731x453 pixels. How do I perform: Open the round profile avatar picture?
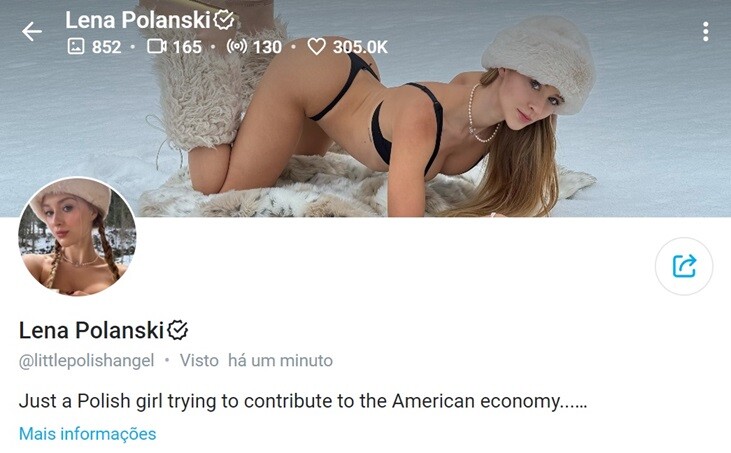point(77,236)
